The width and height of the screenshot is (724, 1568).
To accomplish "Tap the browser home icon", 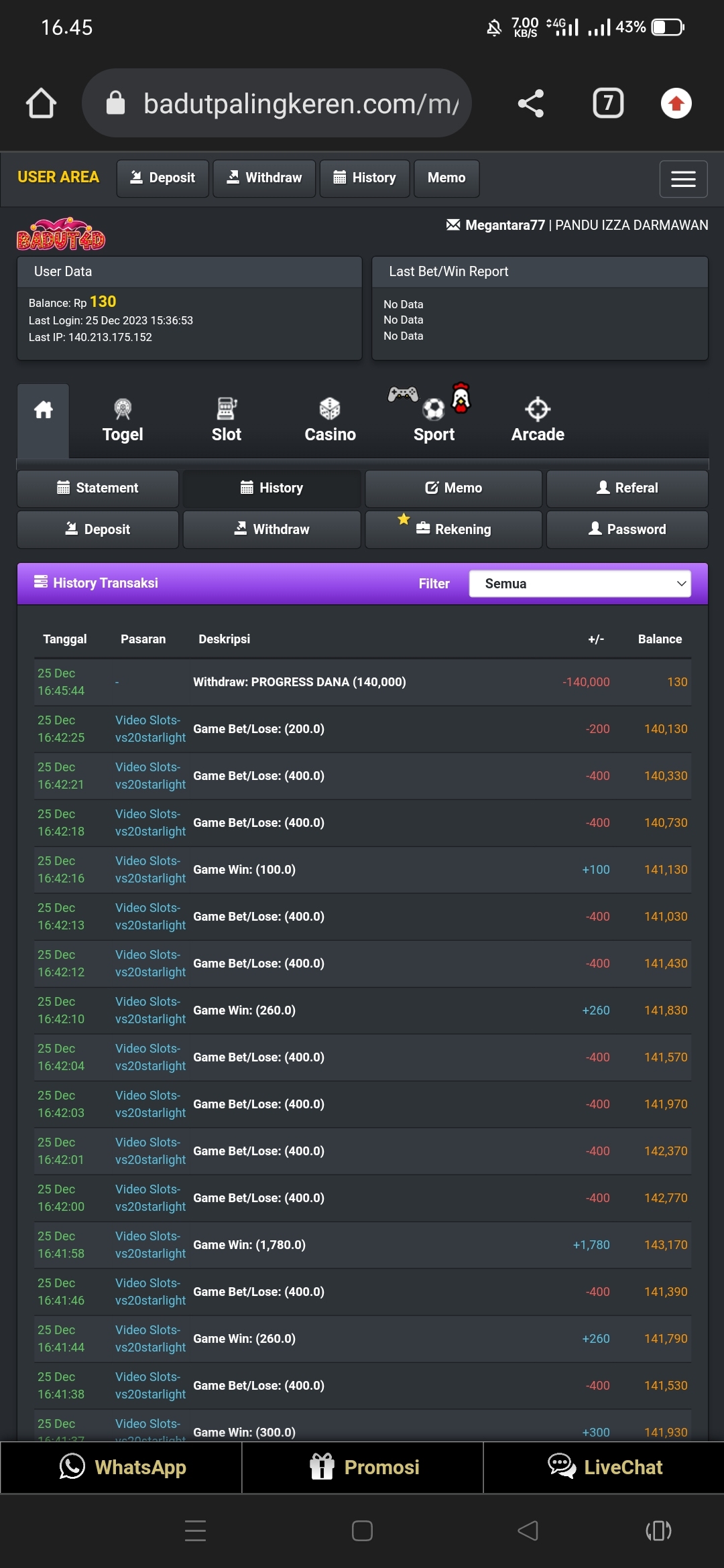I will 41,103.
